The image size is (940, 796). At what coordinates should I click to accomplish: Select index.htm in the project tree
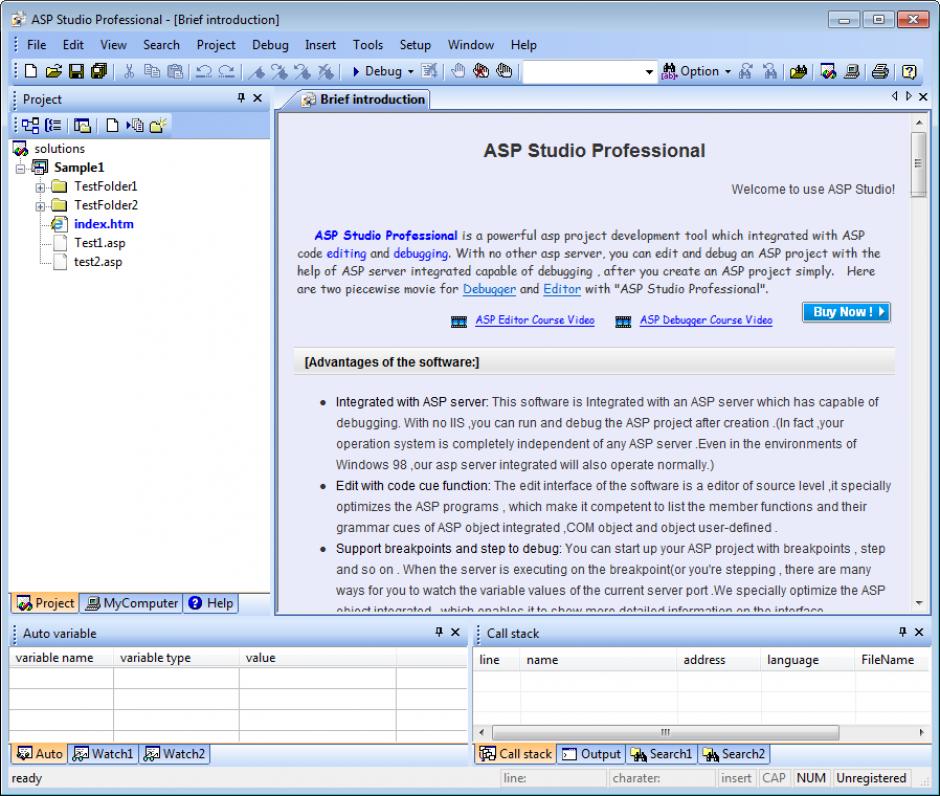tap(103, 224)
